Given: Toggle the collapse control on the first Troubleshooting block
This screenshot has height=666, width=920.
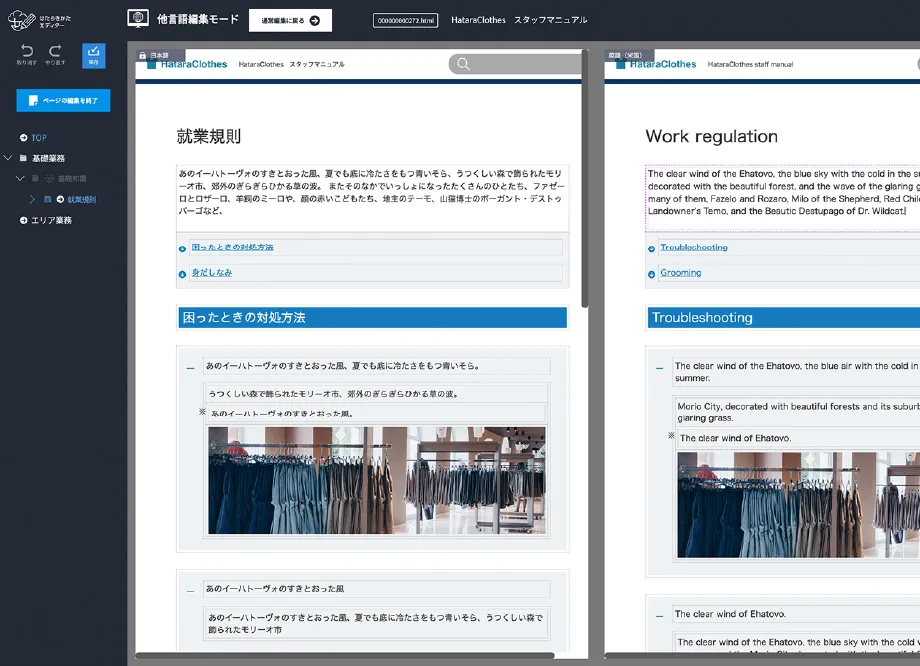Looking at the screenshot, I should (x=658, y=367).
